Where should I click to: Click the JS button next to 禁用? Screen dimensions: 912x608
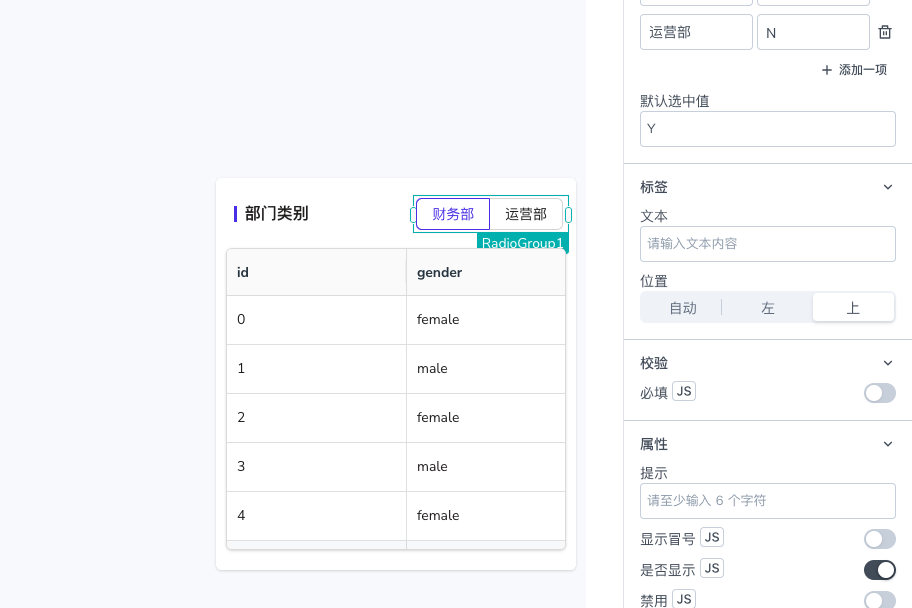(x=684, y=599)
